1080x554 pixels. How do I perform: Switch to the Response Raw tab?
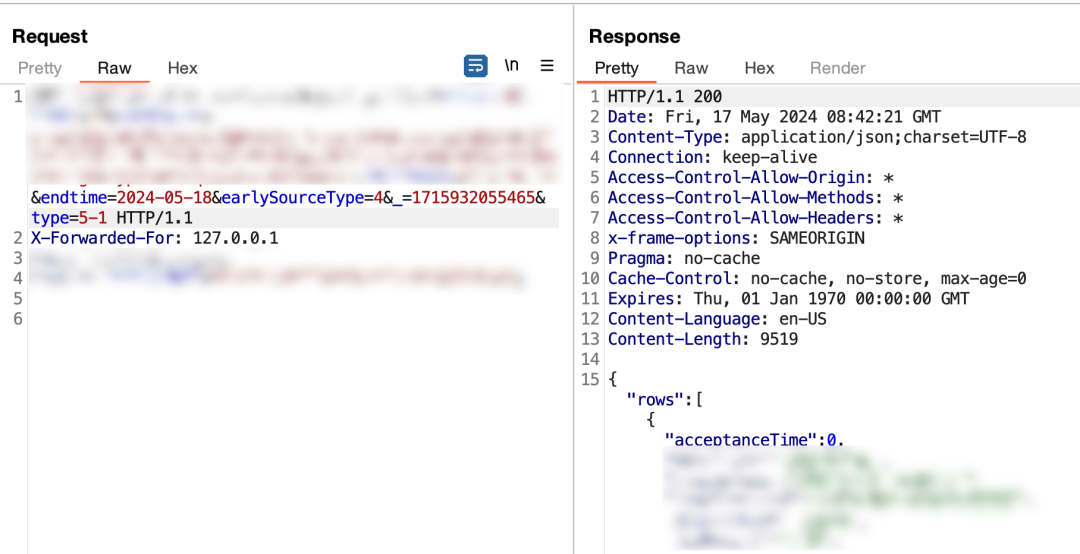(691, 68)
